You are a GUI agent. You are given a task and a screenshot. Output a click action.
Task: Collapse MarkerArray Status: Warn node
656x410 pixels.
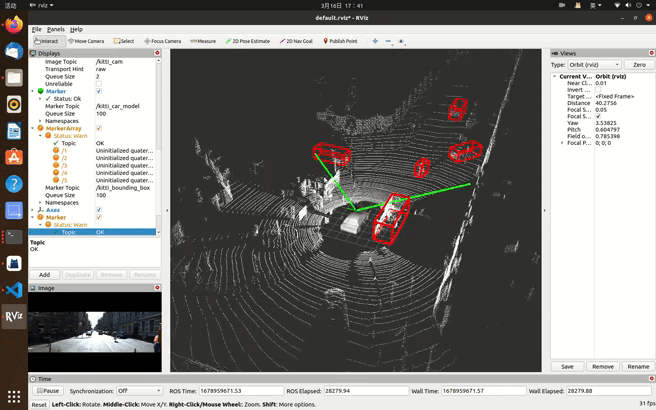pos(41,136)
